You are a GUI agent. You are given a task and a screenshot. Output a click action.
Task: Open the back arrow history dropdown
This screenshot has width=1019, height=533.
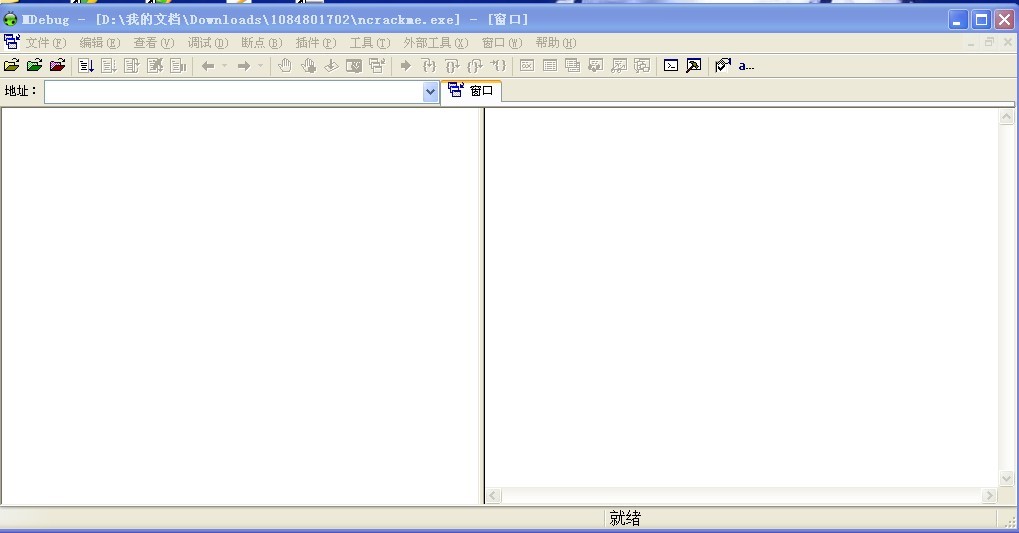(225, 66)
